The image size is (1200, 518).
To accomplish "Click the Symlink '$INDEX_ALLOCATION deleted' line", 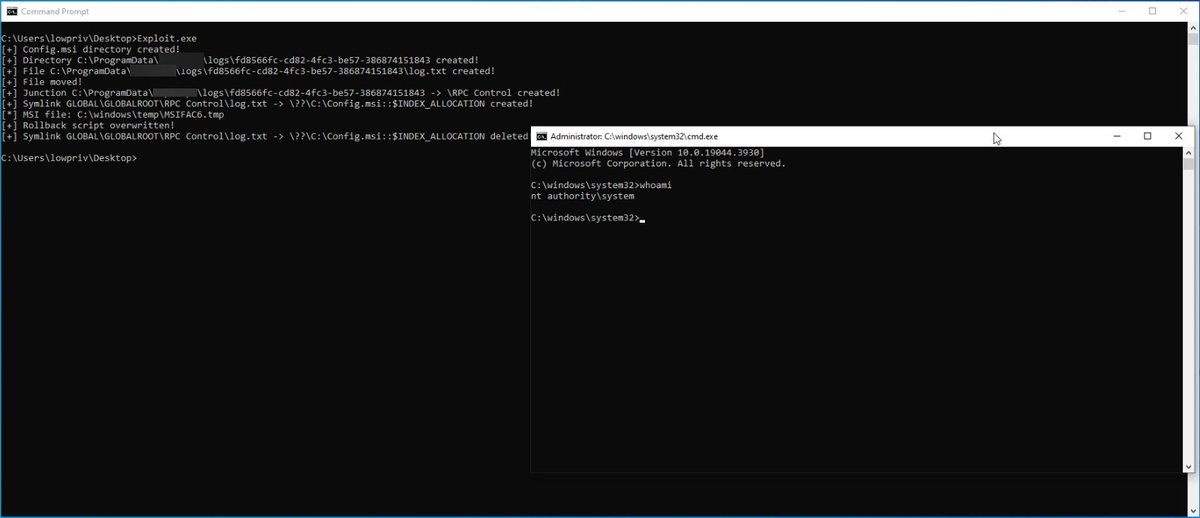I will pos(265,137).
